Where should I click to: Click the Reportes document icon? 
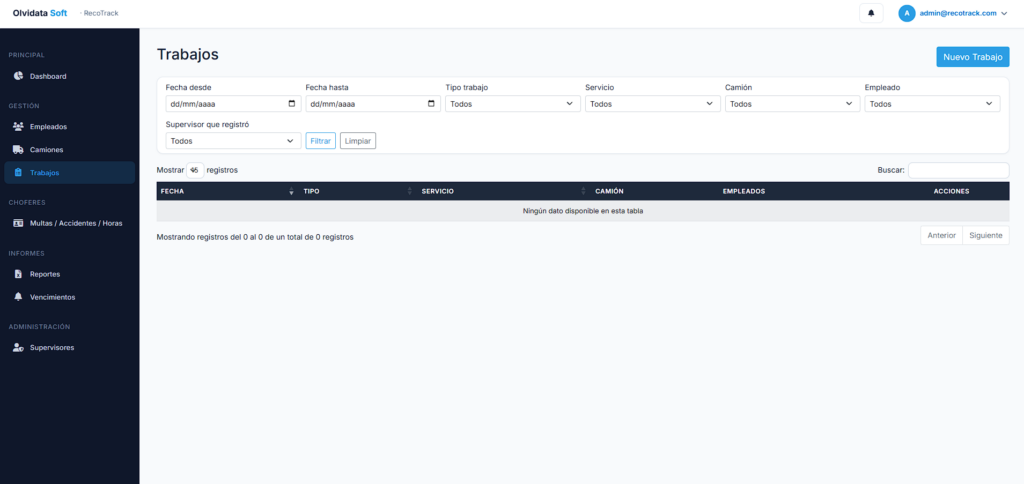click(18, 274)
